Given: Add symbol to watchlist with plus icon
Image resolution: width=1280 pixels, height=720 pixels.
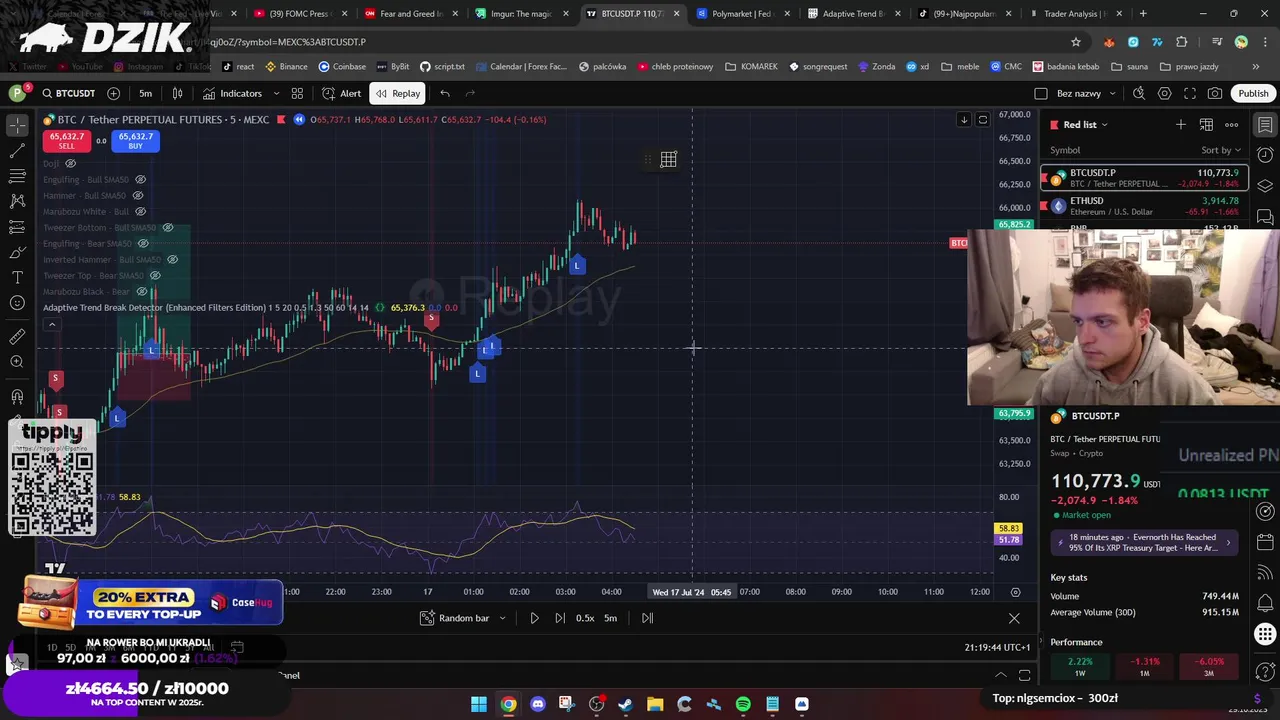Looking at the screenshot, I should tap(1181, 124).
